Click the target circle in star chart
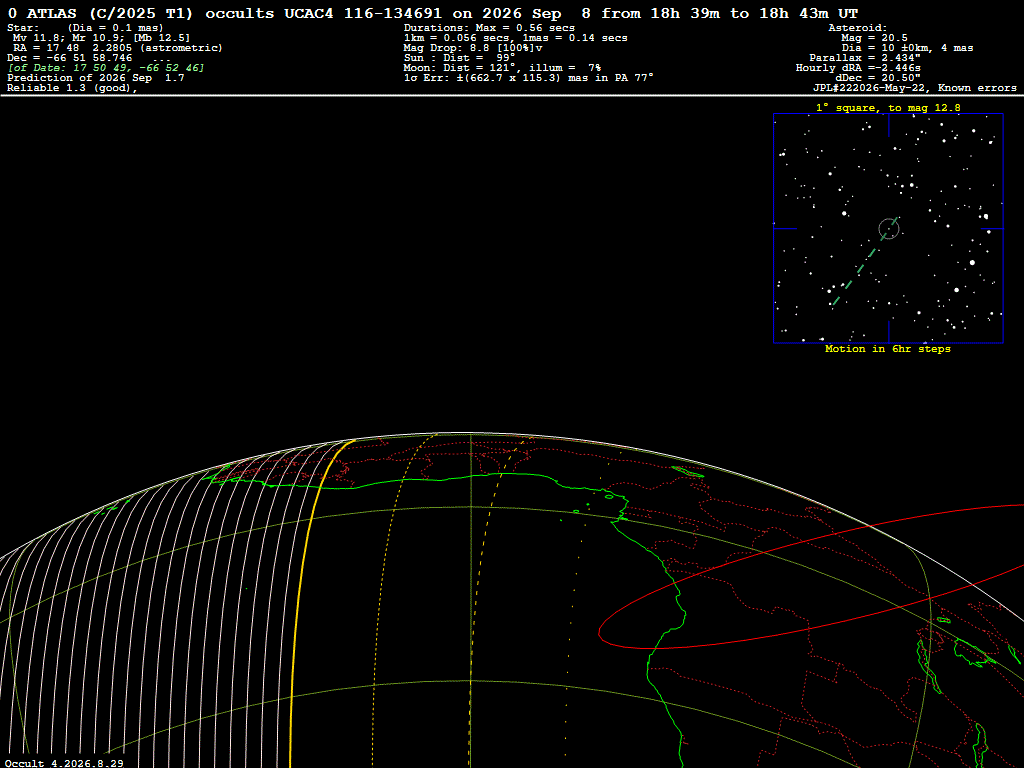 889,229
